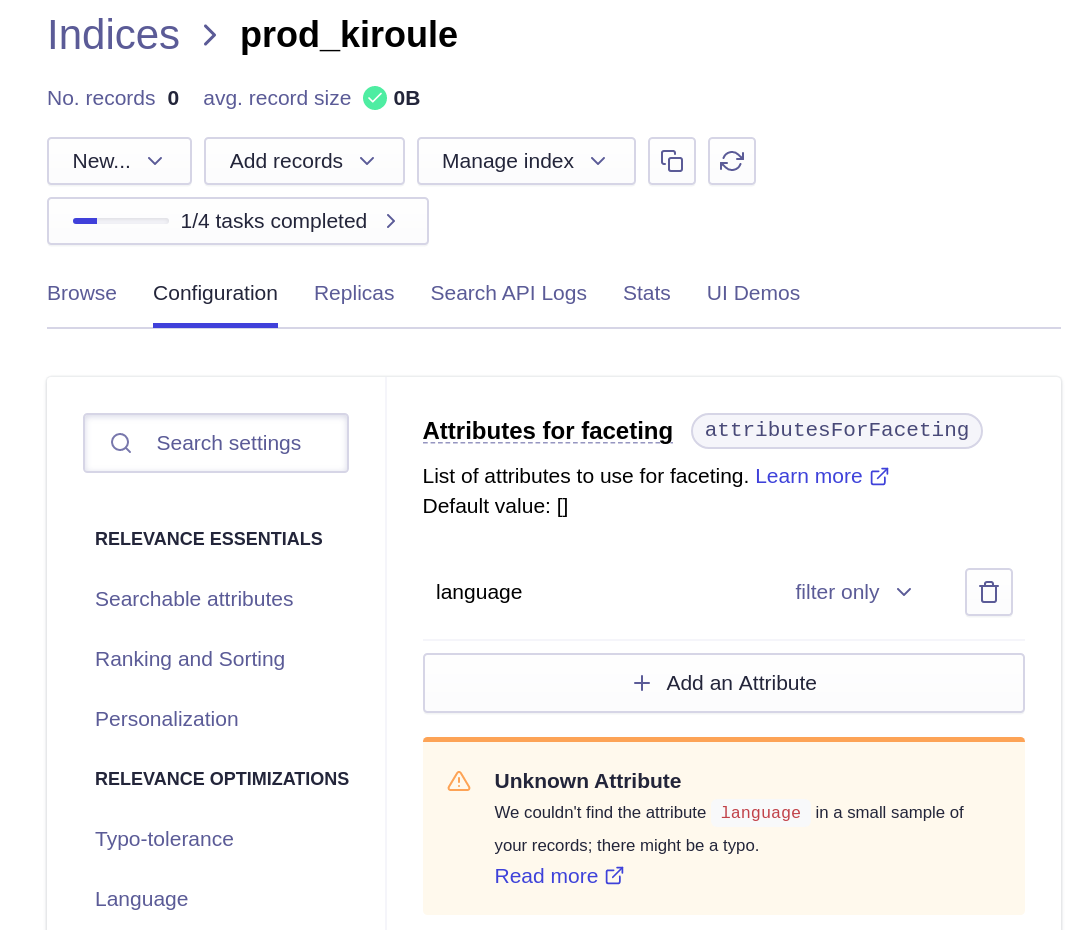Click the Unknown Attribute warning title
Screen dimensions: 1087x930
pyautogui.click(x=588, y=781)
